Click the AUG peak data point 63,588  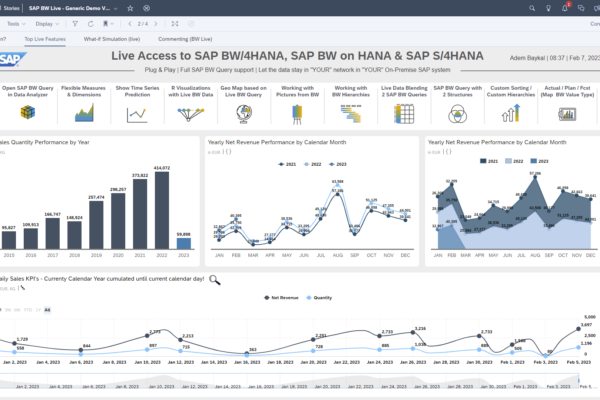pyautogui.click(x=338, y=185)
